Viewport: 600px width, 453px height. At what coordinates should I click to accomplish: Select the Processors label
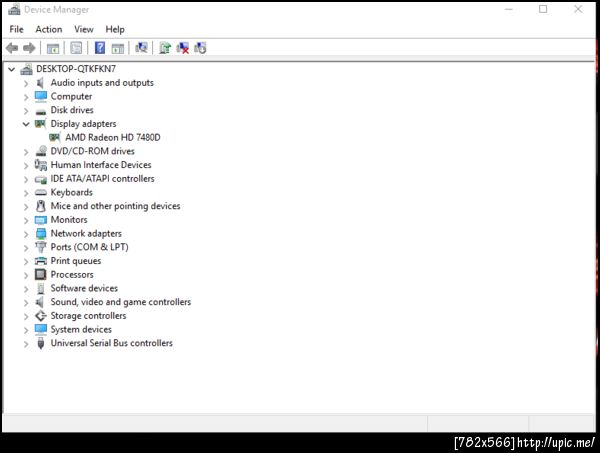coord(72,275)
